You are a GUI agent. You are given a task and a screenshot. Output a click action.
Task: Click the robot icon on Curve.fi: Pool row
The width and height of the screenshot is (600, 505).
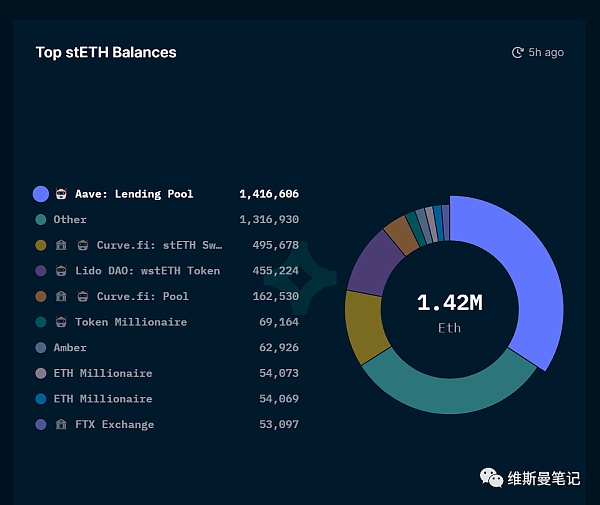click(82, 297)
